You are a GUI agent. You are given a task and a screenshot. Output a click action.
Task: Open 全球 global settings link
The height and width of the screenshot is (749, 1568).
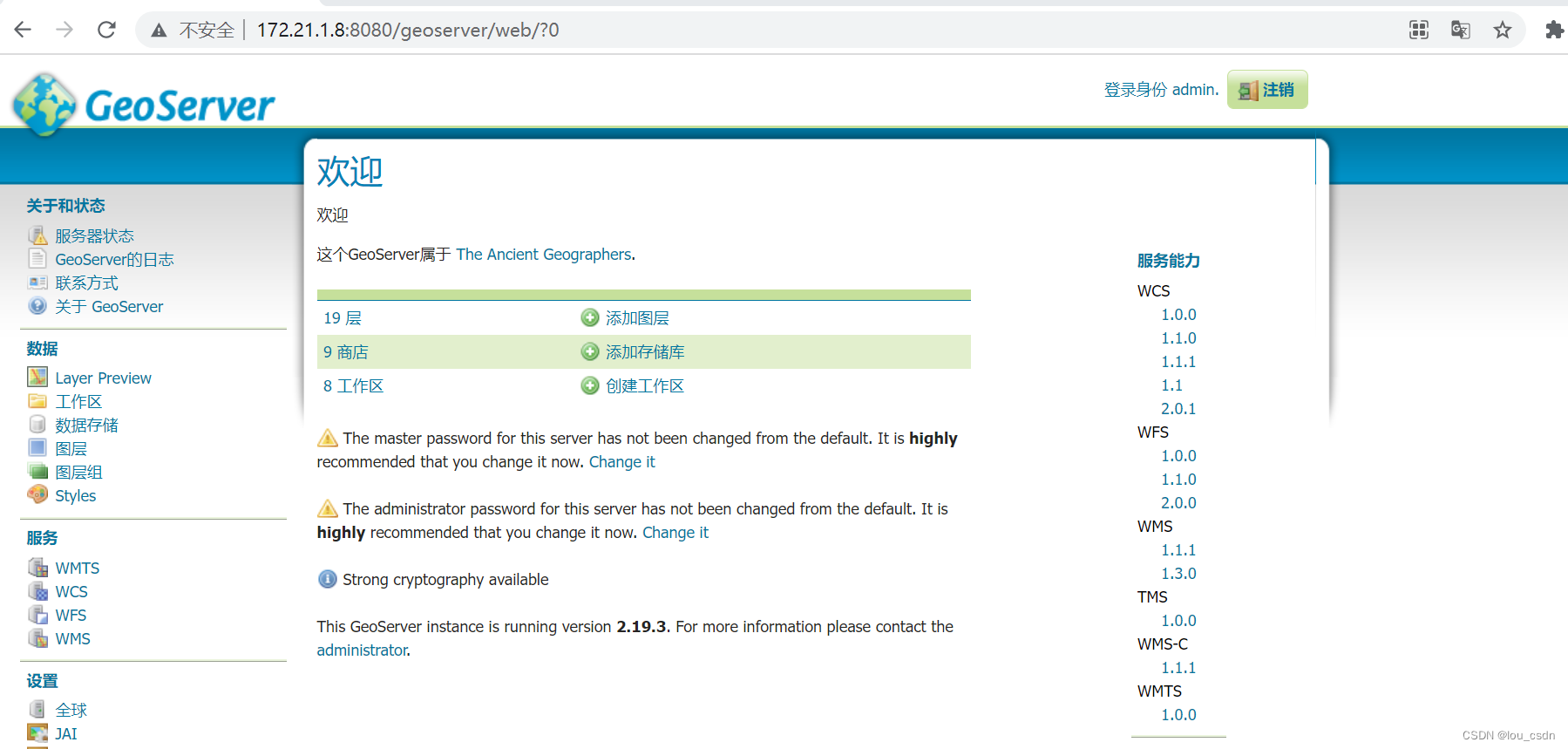[71, 710]
